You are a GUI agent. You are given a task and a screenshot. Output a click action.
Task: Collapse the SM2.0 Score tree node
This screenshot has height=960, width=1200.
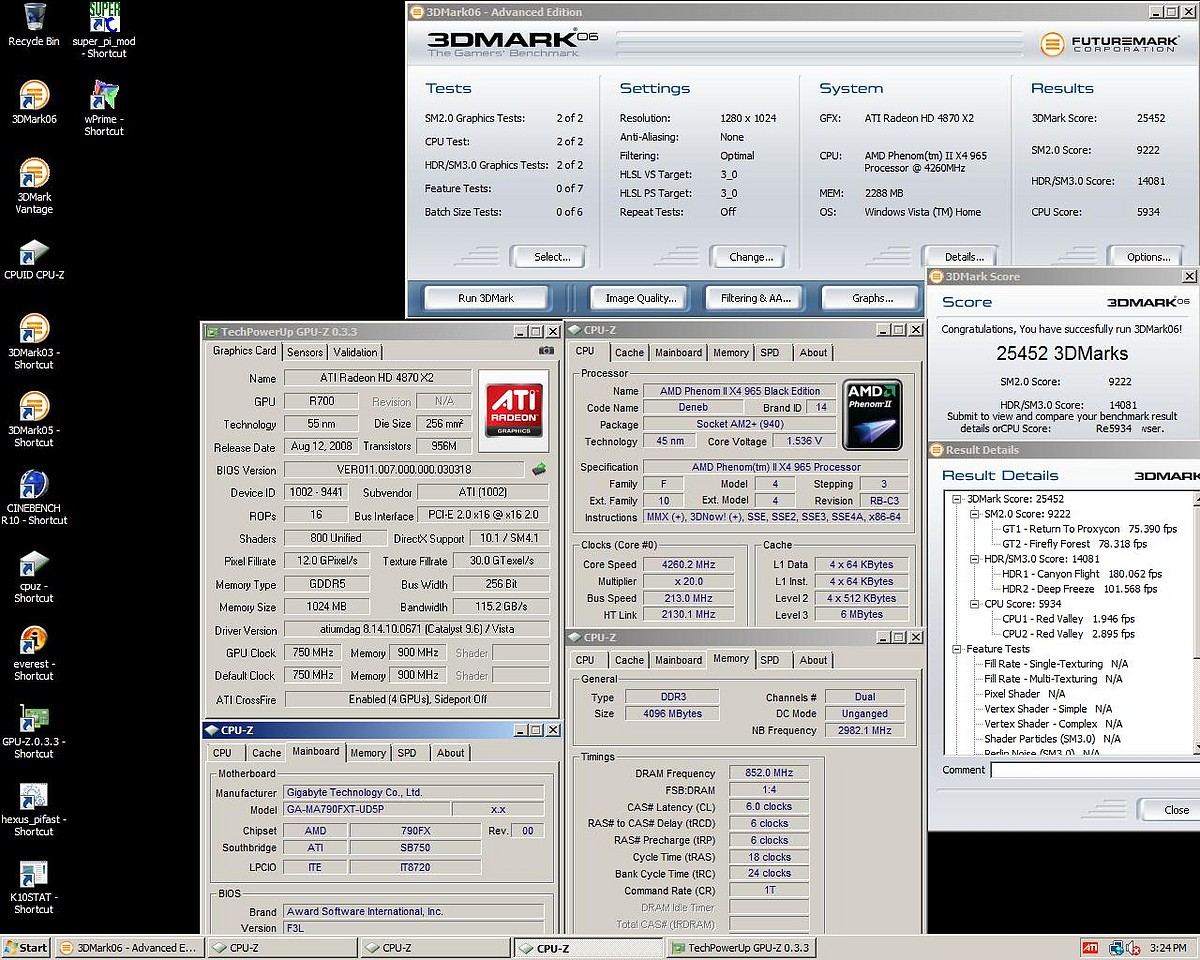(x=975, y=514)
